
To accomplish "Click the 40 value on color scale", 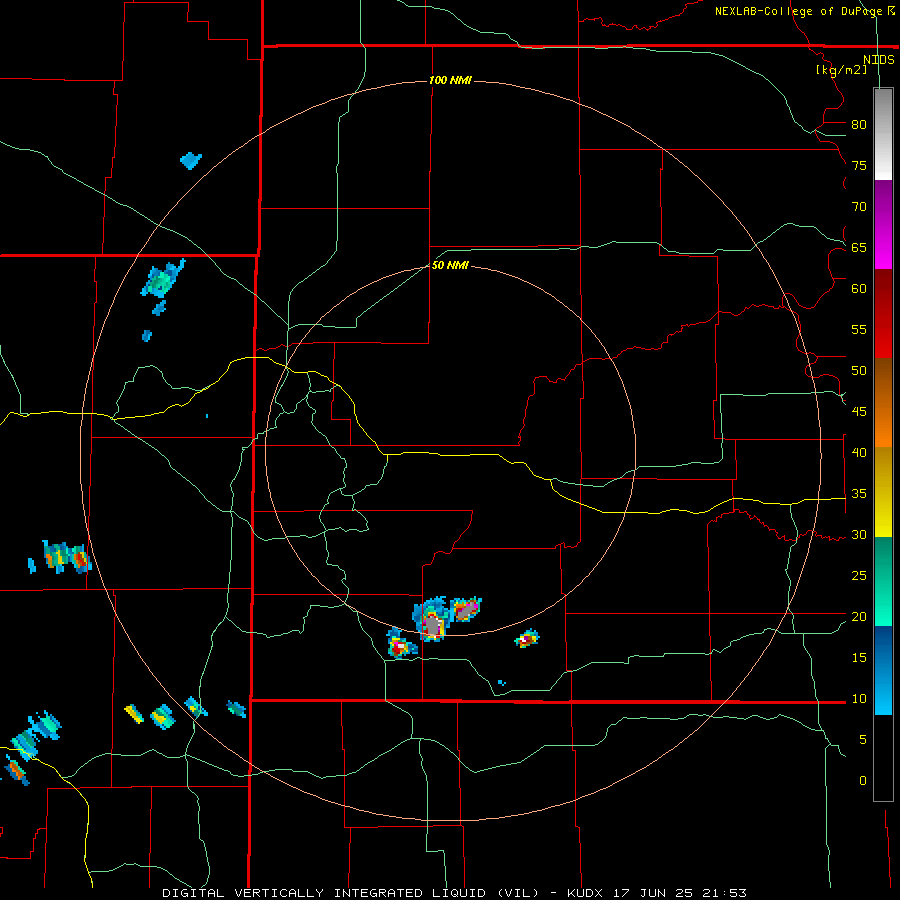I will [859, 453].
